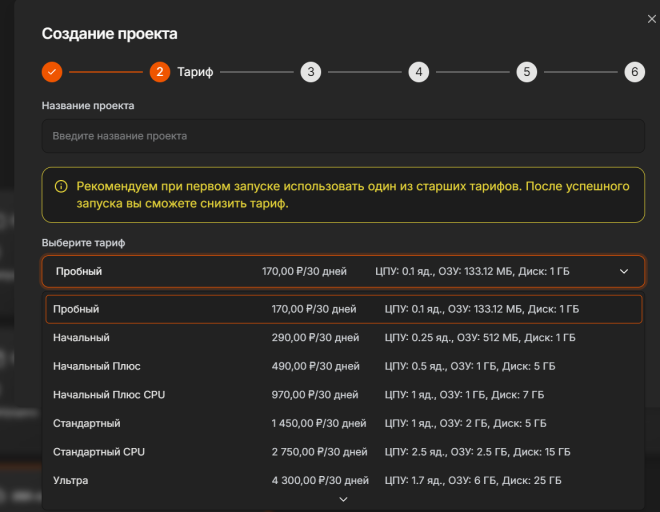Click the 'Создание проекта' heading

click(109, 34)
